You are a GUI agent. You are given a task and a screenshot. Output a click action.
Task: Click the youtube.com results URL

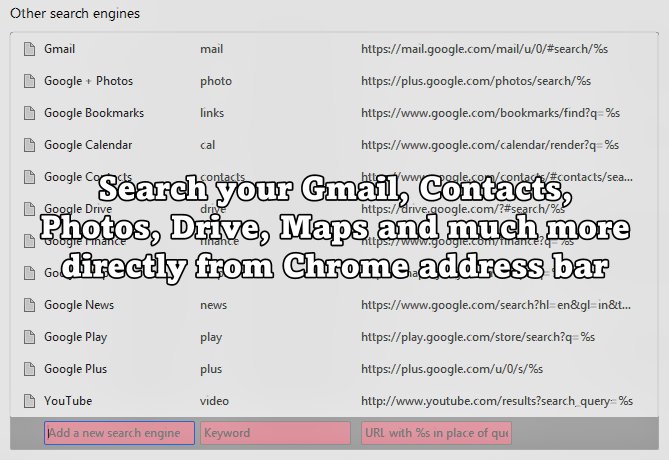pyautogui.click(x=497, y=401)
